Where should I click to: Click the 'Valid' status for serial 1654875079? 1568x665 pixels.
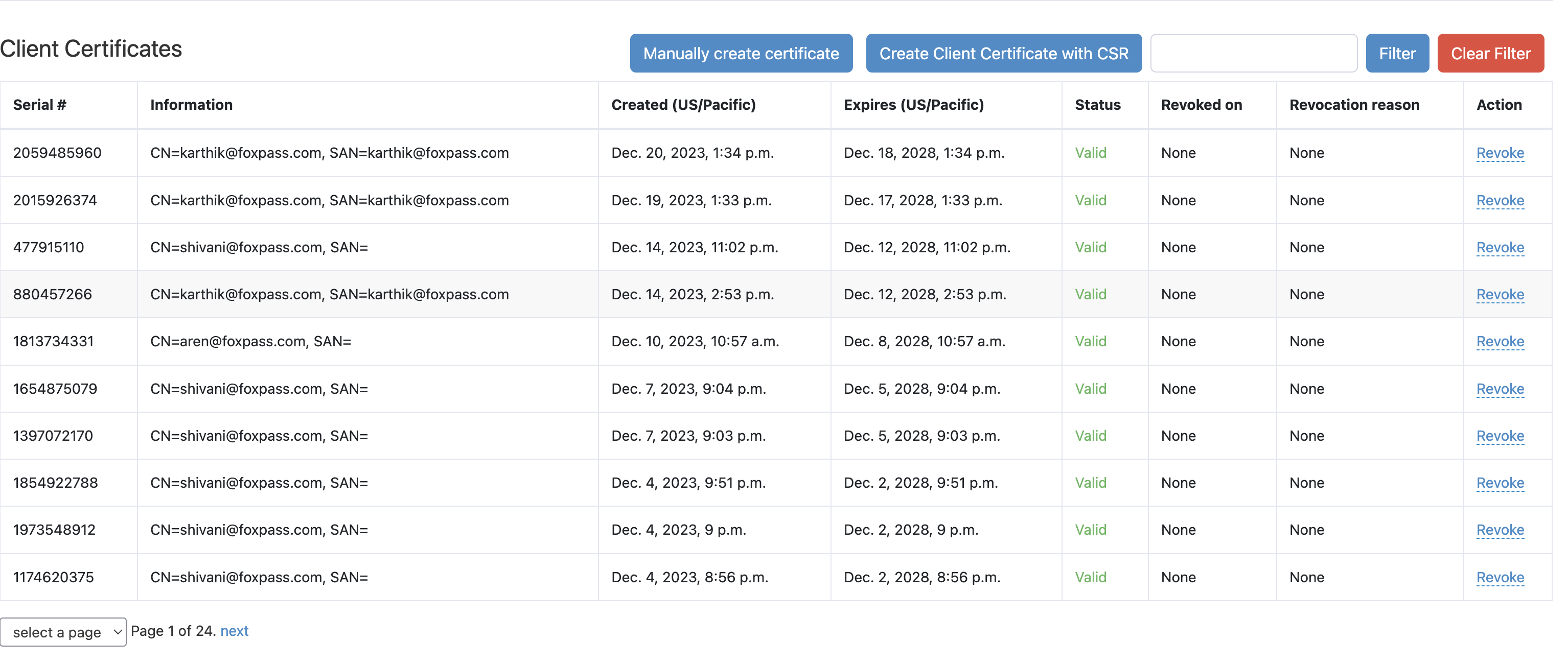coord(1091,387)
